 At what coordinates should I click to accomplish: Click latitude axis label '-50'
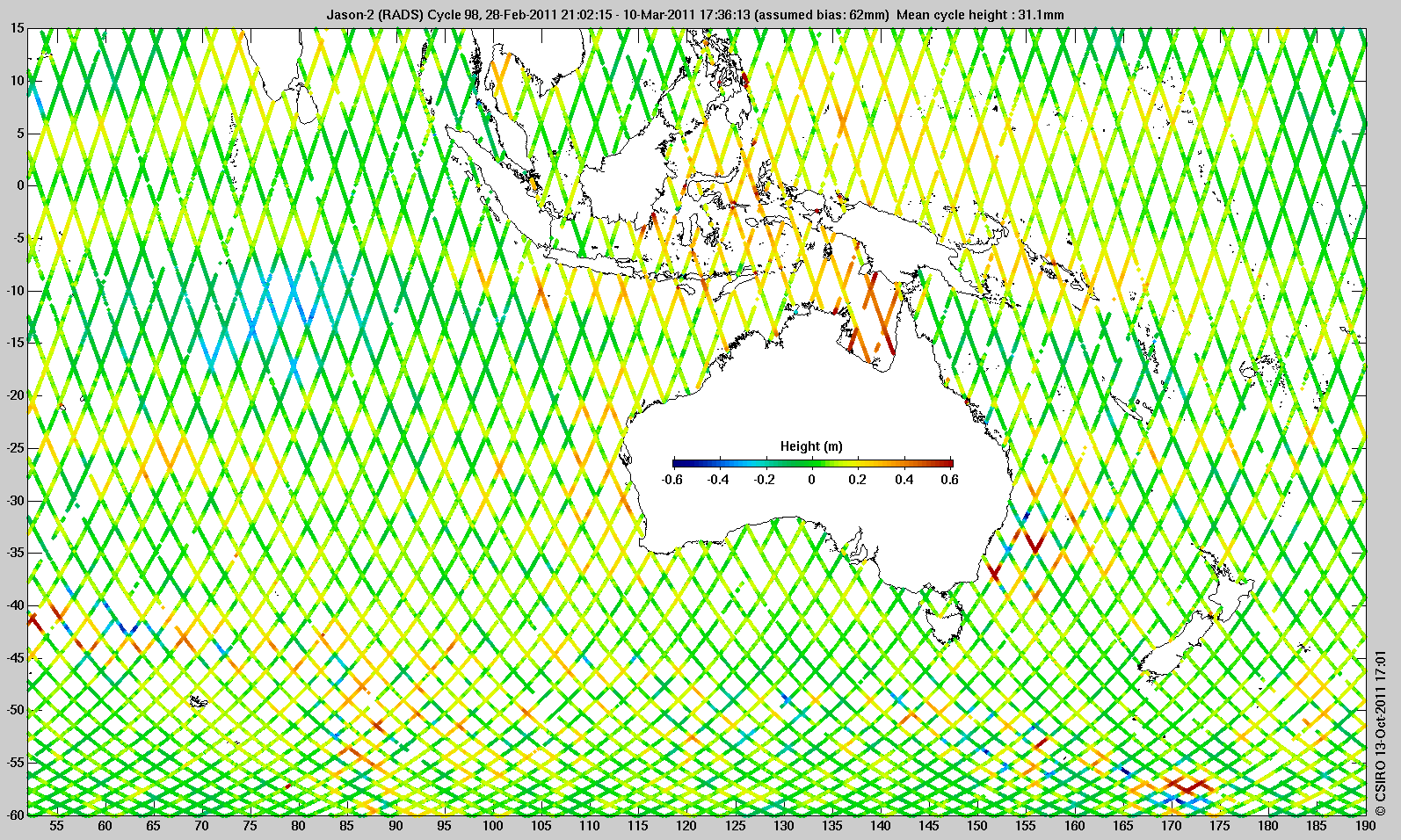pyautogui.click(x=16, y=710)
